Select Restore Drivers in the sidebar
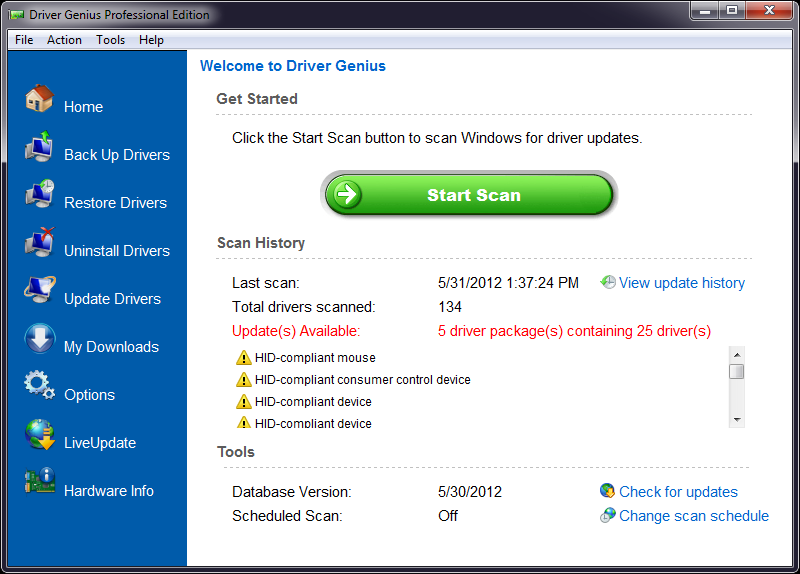The image size is (800, 574). click(115, 203)
